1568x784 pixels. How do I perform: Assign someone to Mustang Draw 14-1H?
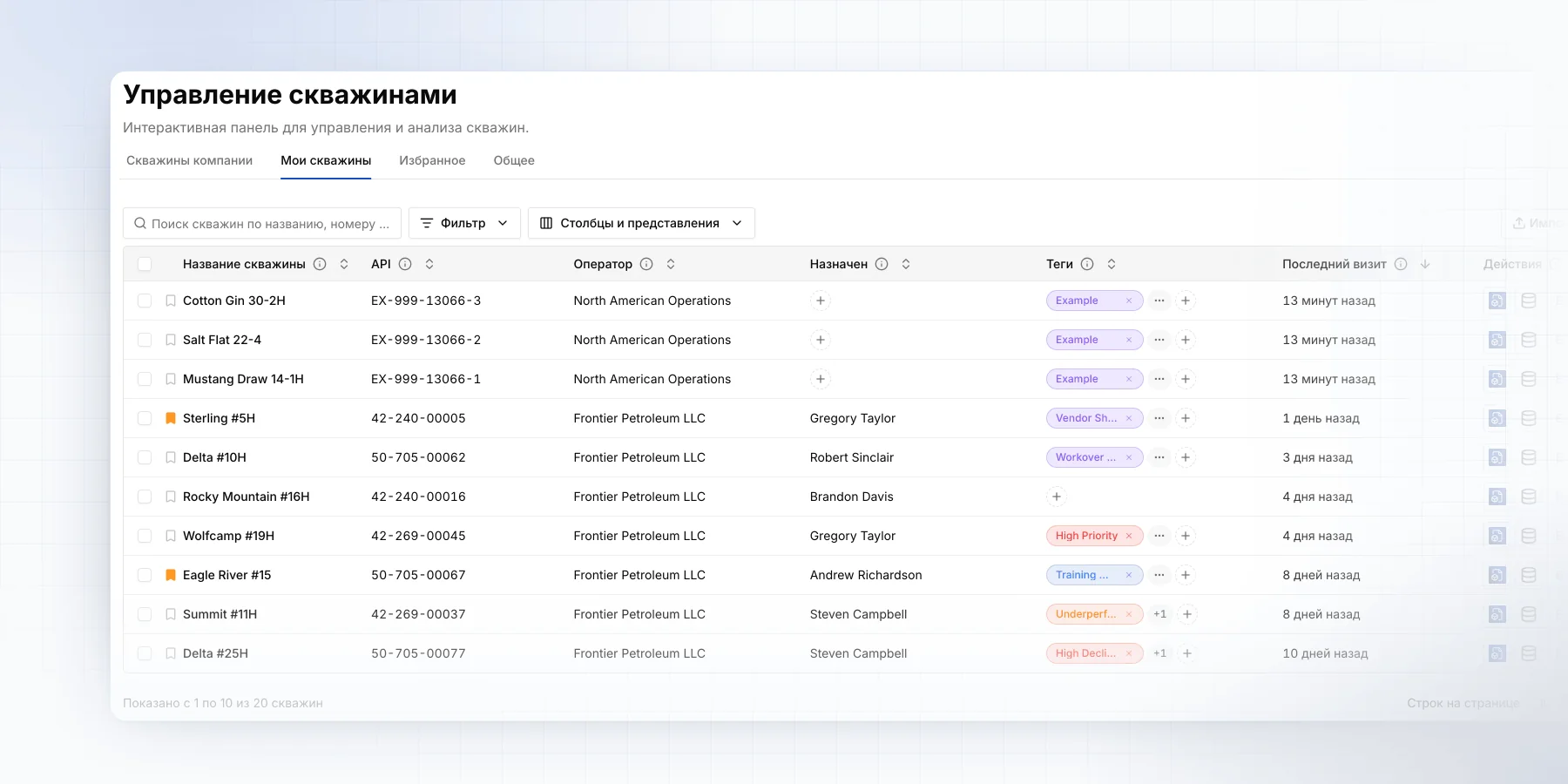click(820, 379)
